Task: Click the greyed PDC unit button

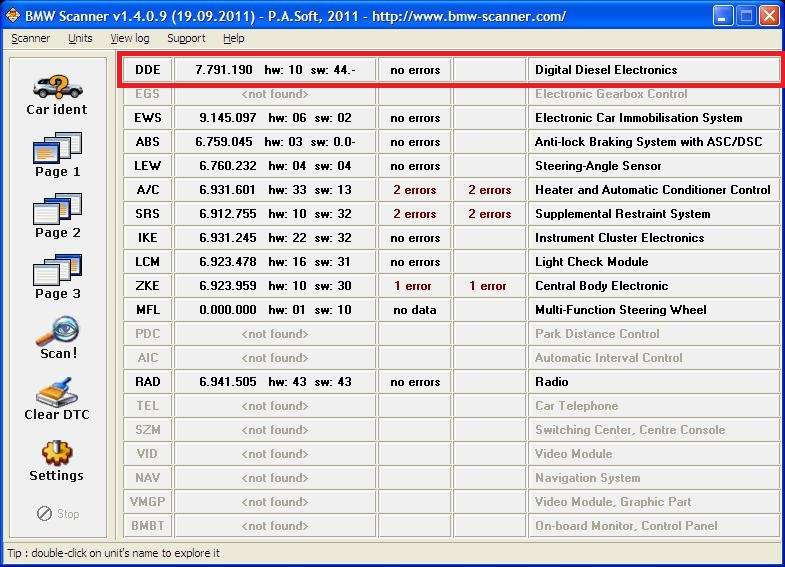Action: point(148,334)
